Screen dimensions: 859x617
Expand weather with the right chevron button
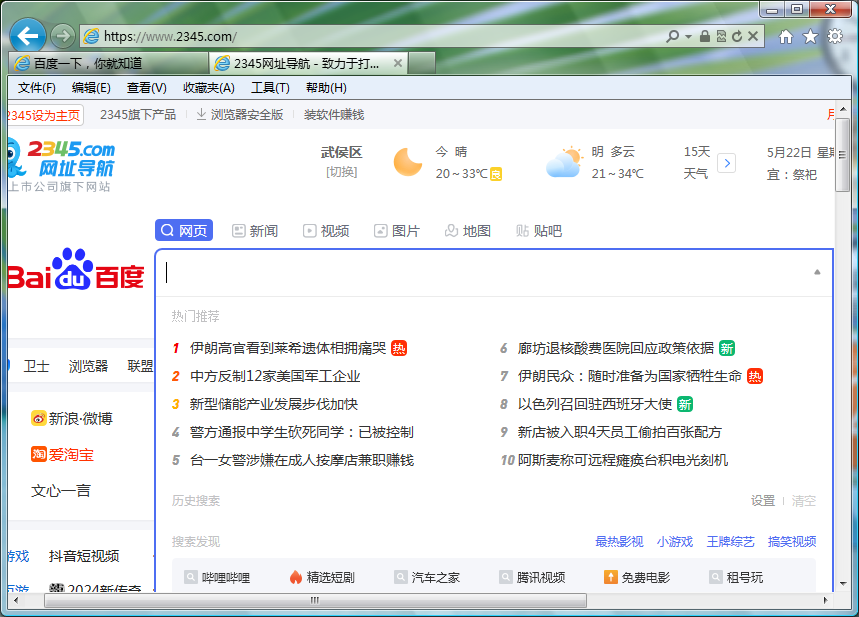(727, 163)
